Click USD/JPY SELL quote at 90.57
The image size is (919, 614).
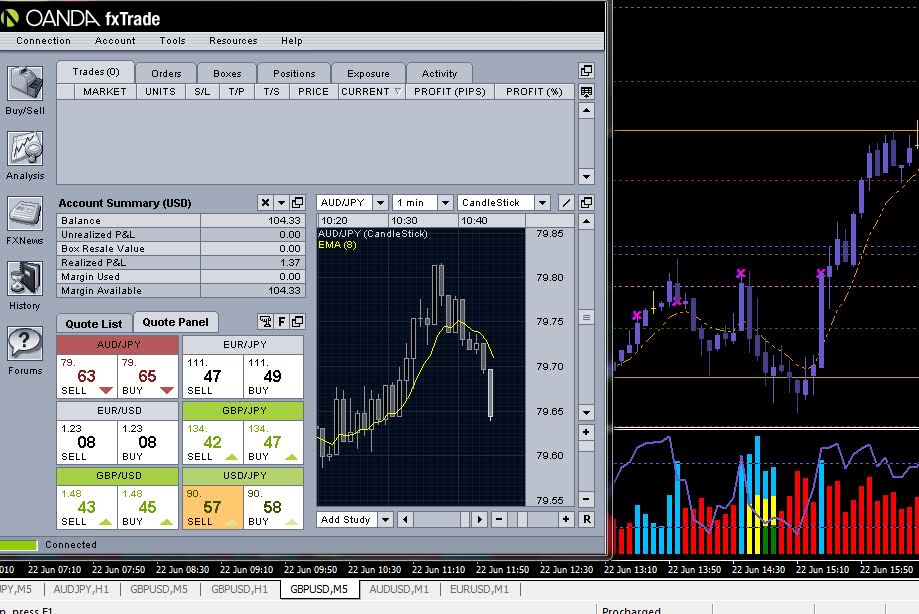[x=213, y=507]
